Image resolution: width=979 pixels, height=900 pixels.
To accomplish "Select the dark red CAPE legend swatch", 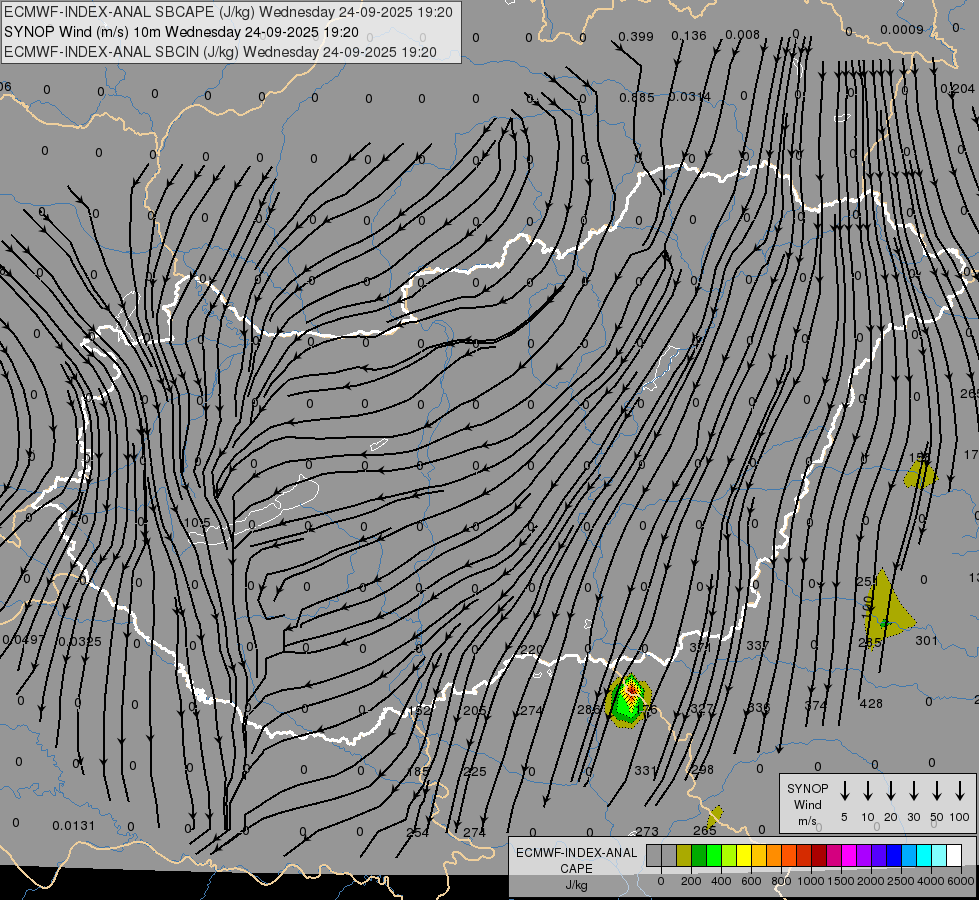I will point(819,856).
